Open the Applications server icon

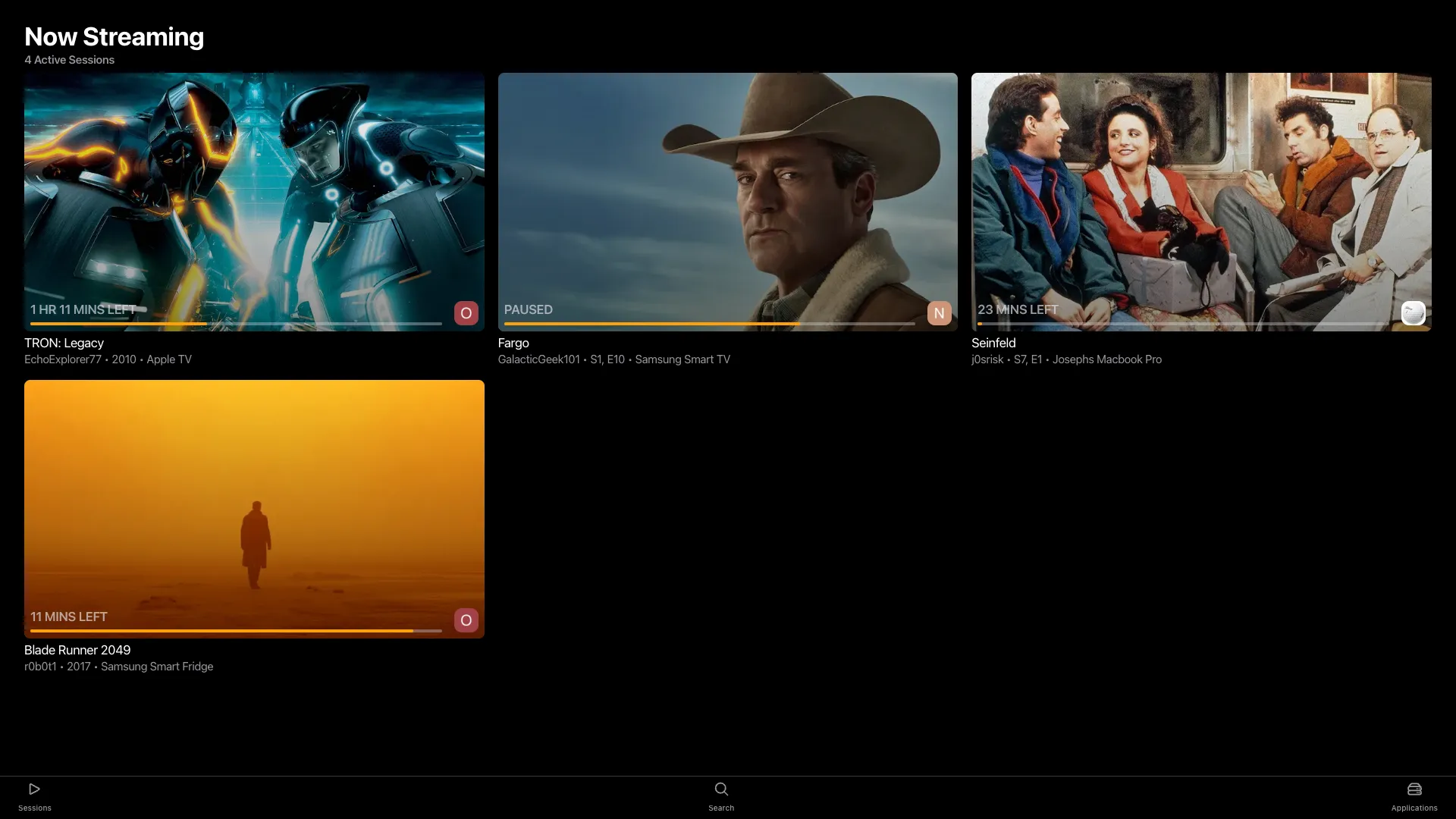point(1414,789)
